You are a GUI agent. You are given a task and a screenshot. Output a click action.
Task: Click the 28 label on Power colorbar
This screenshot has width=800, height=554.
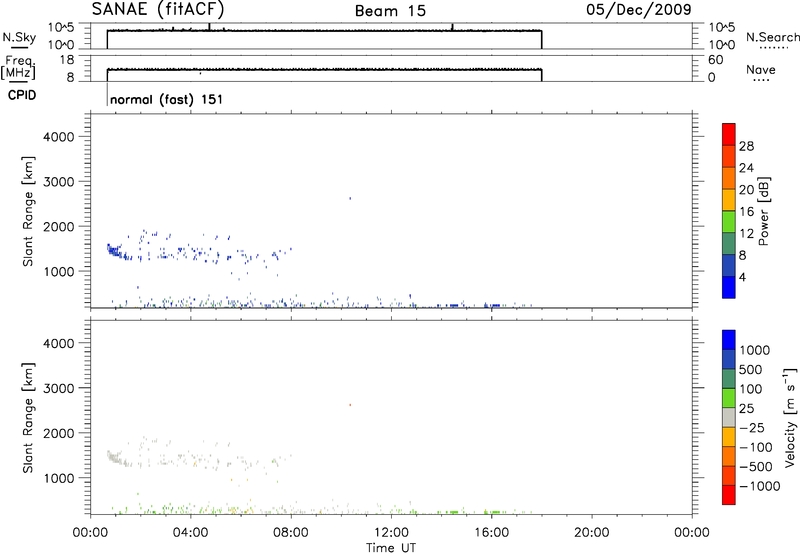tap(746, 146)
